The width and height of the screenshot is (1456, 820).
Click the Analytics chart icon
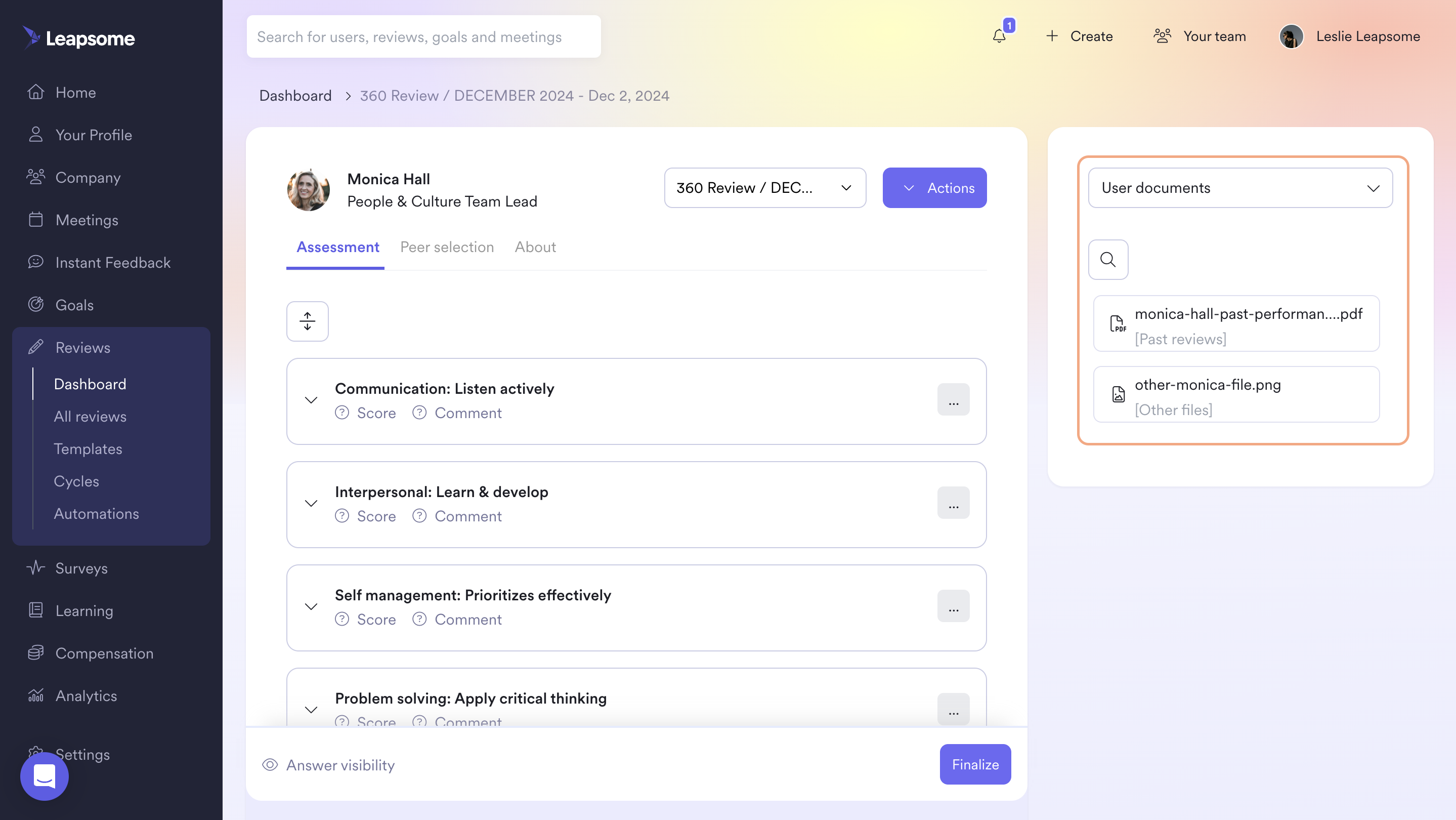point(35,695)
